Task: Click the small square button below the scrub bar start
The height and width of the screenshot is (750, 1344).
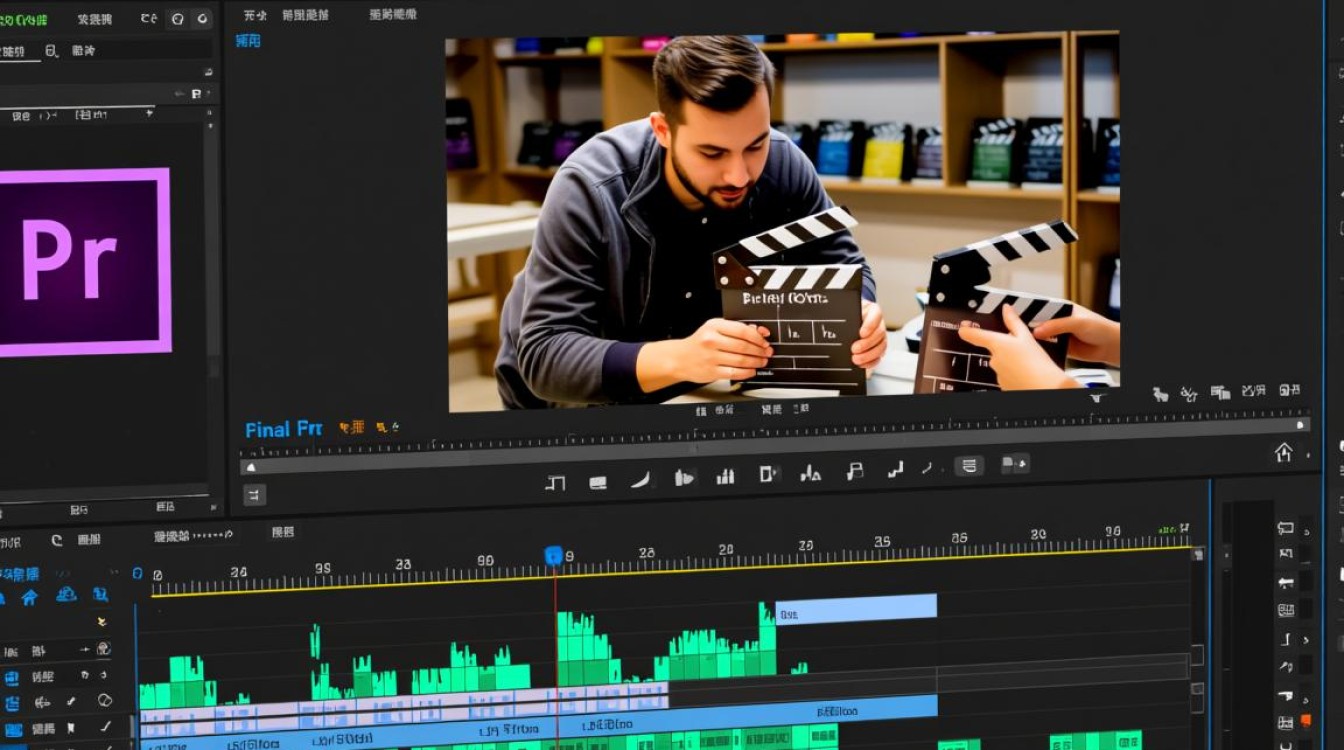Action: [254, 494]
